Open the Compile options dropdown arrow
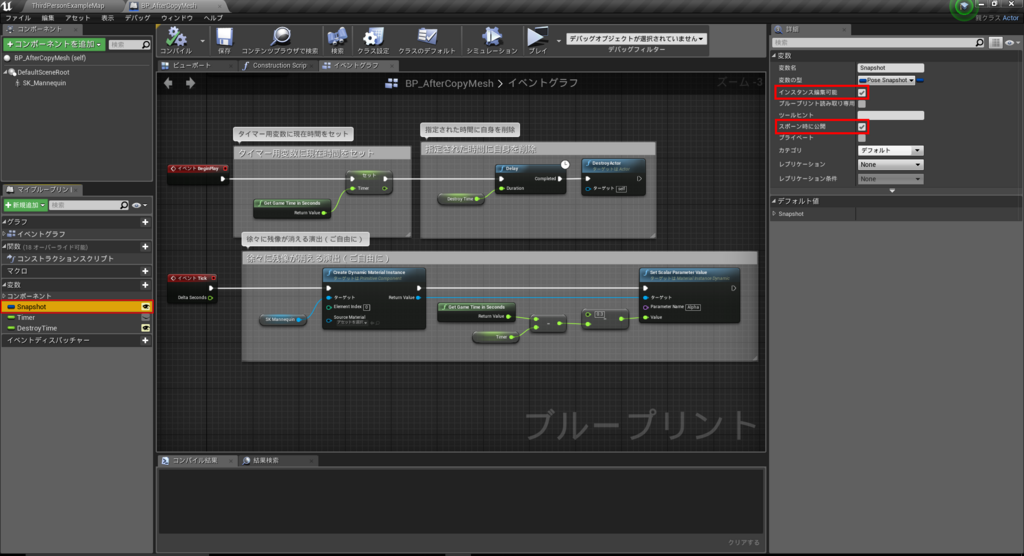Viewport: 1024px width, 556px height. click(x=202, y=41)
